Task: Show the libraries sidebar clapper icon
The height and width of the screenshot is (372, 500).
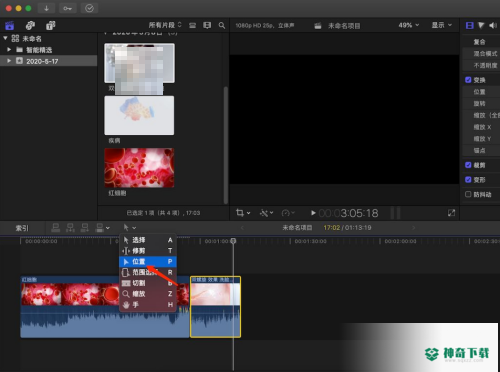Action: coord(10,25)
